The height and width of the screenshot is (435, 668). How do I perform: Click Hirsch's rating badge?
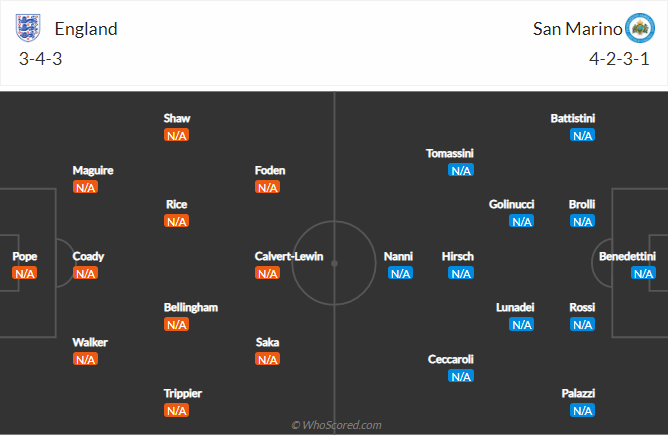pos(461,273)
